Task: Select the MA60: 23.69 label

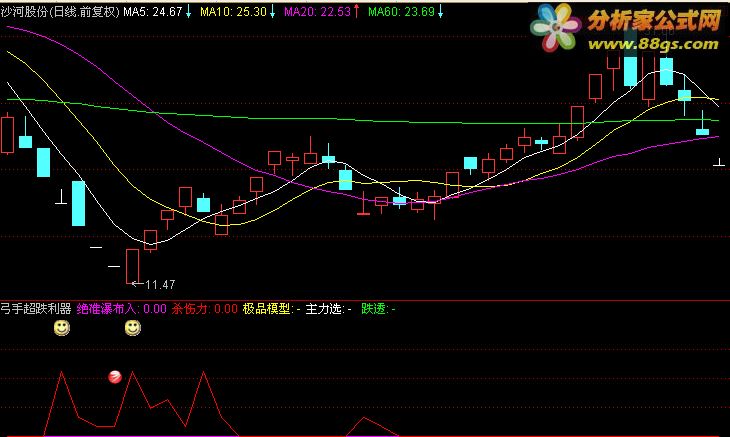Action: (401, 12)
